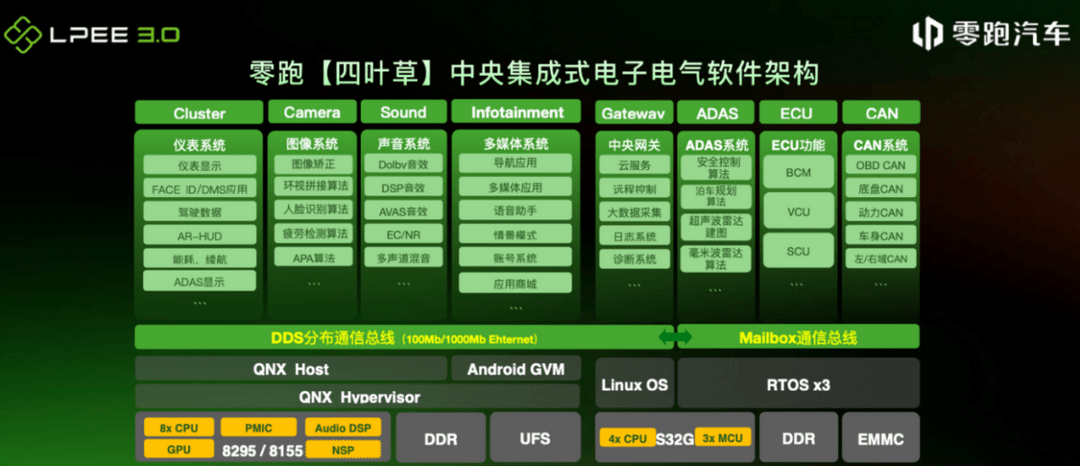Click the 诊断系统 box
Viewport: 1080px width, 466px height.
(634, 260)
